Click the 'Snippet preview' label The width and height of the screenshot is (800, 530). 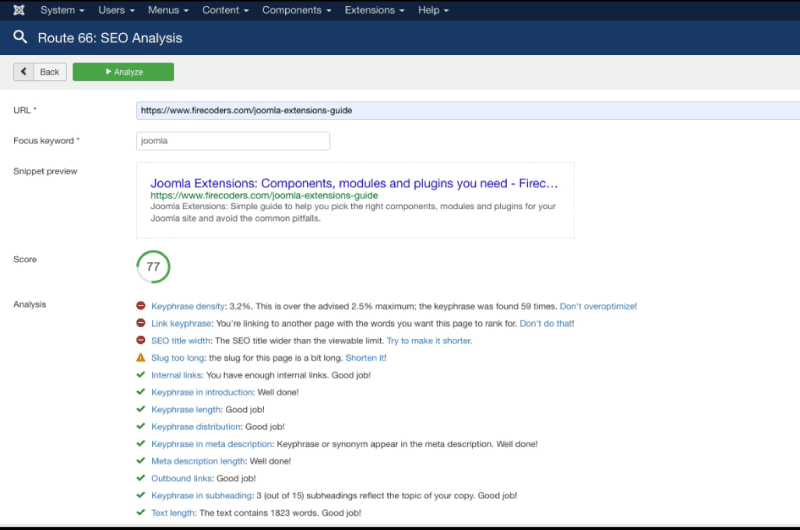(x=45, y=171)
